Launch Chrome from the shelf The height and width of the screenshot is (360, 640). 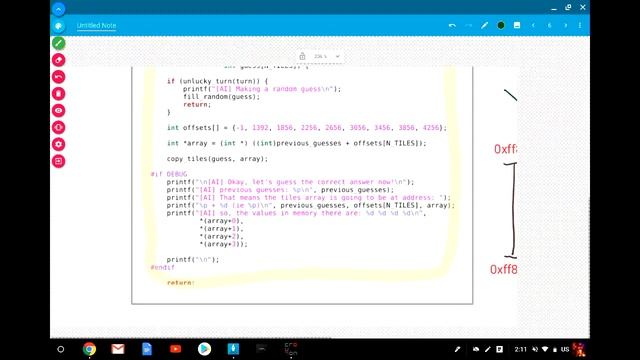(x=89, y=349)
